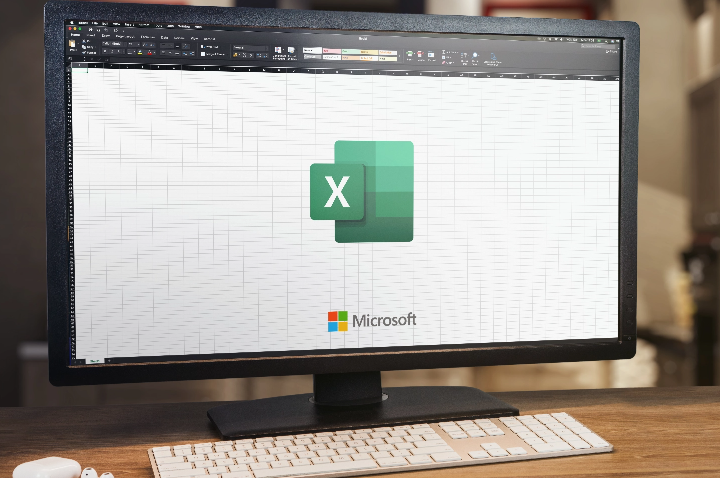Apply Bold formatting
This screenshot has height=478, width=720.
click(105, 51)
